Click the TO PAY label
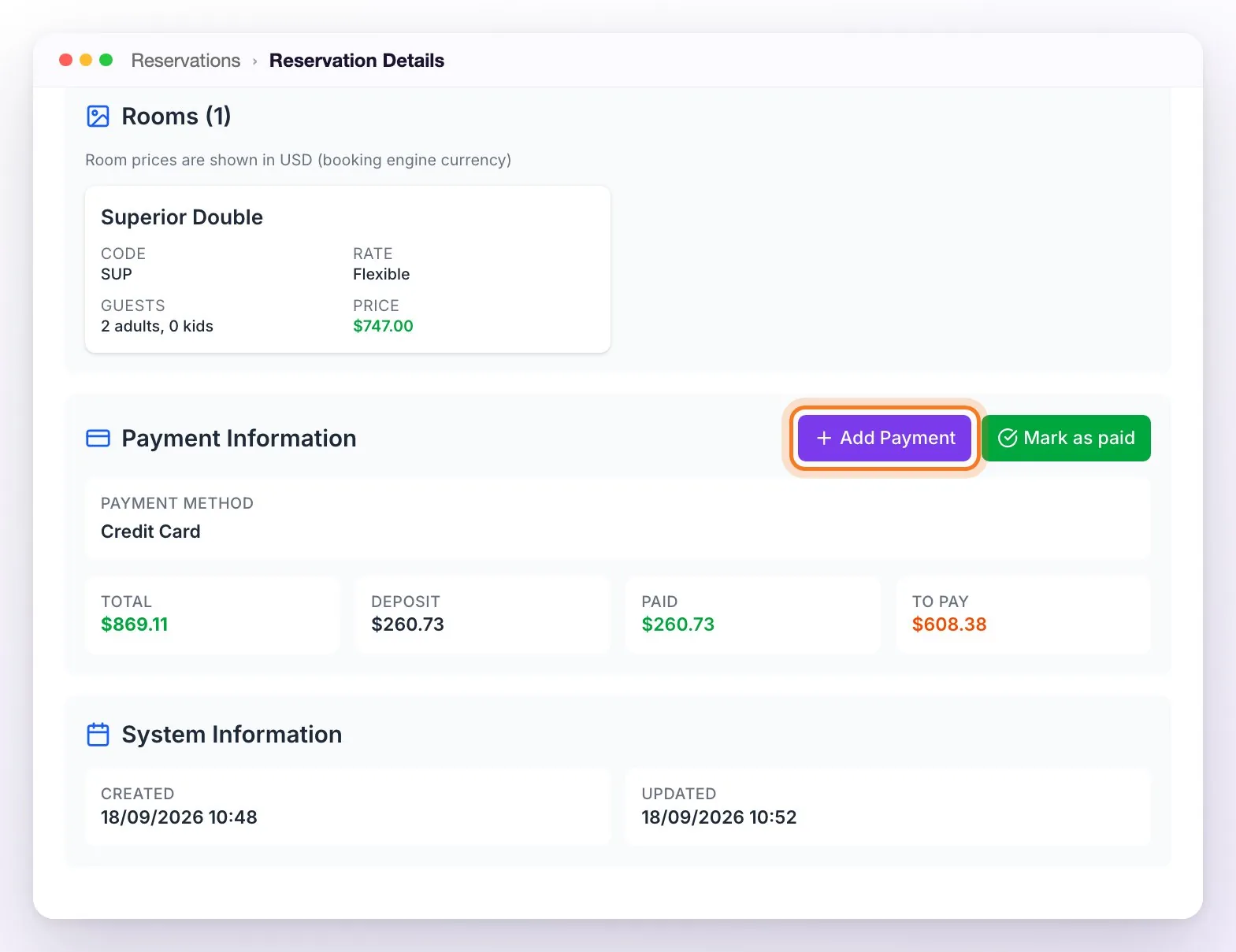Image resolution: width=1236 pixels, height=952 pixels. (x=941, y=602)
